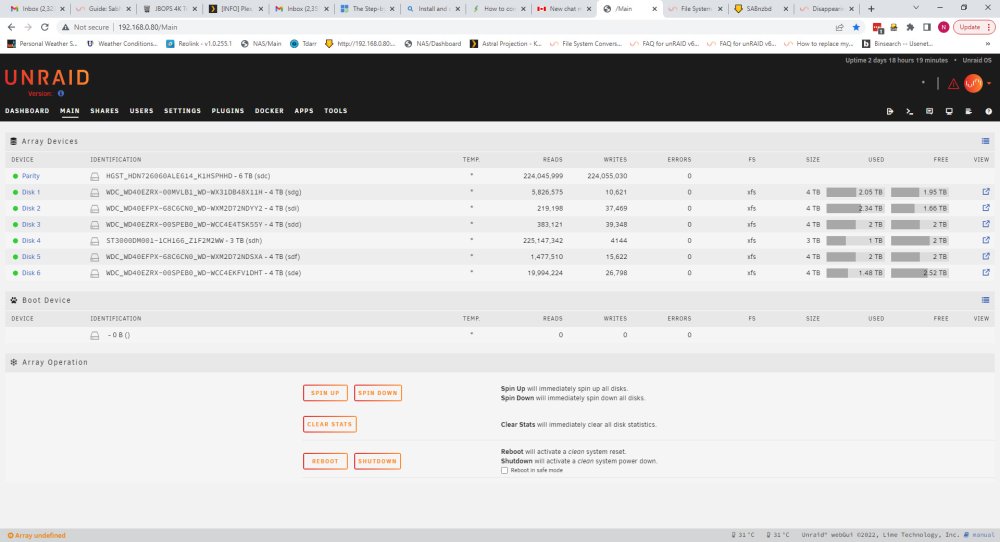Open the Disk 5 device link
This screenshot has width=1000, height=542.
point(31,257)
